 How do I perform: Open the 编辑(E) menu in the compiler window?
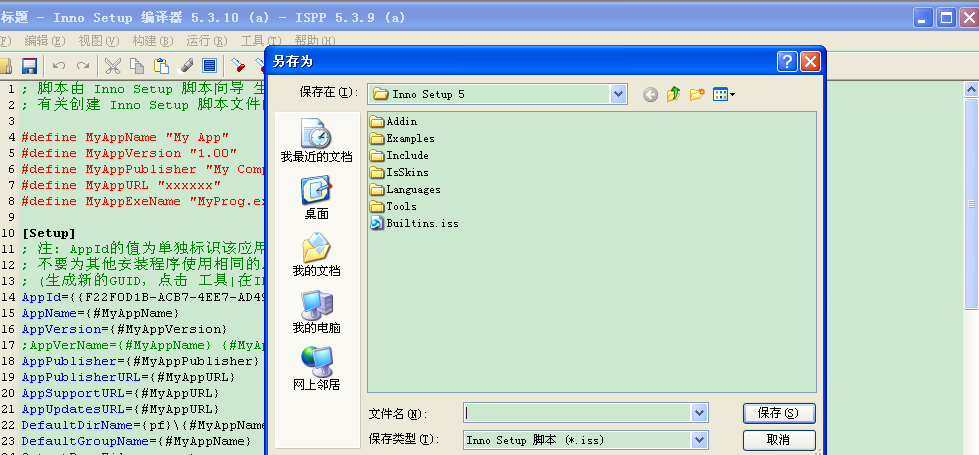(45, 41)
